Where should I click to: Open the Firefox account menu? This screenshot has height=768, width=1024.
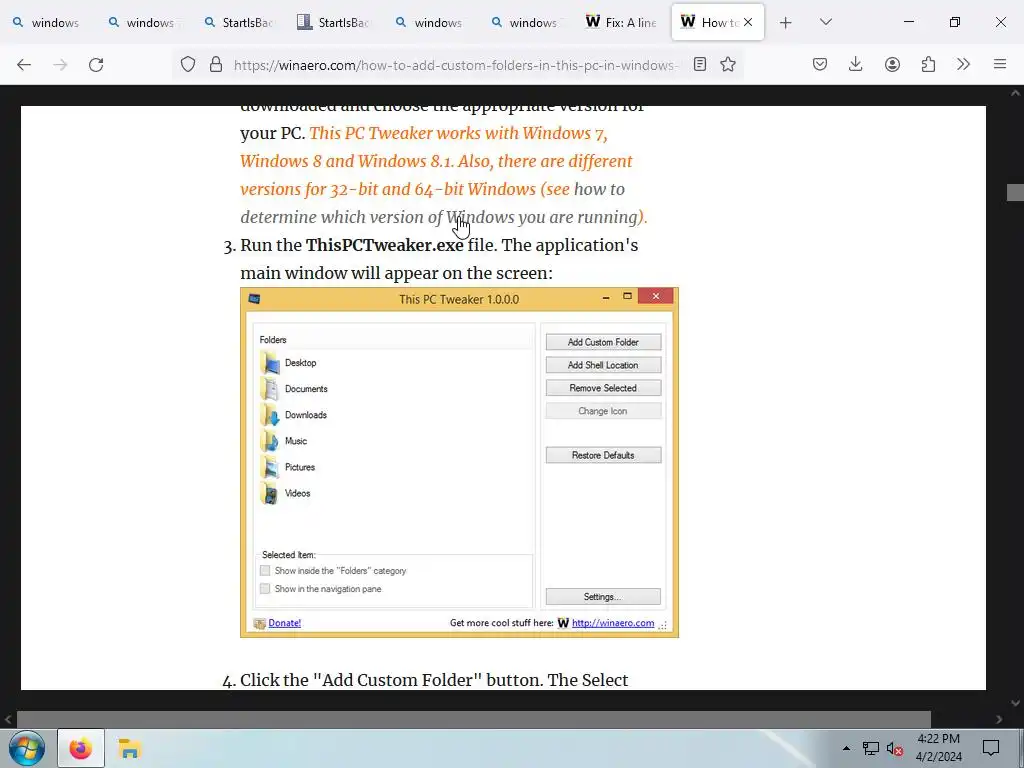tap(892, 64)
